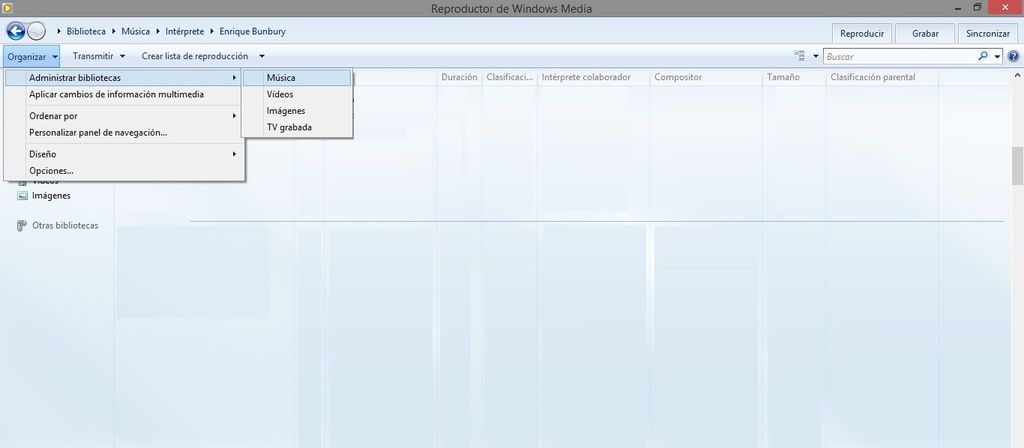This screenshot has width=1024, height=448.
Task: Choose TV grabada from the submenu
Action: point(289,127)
